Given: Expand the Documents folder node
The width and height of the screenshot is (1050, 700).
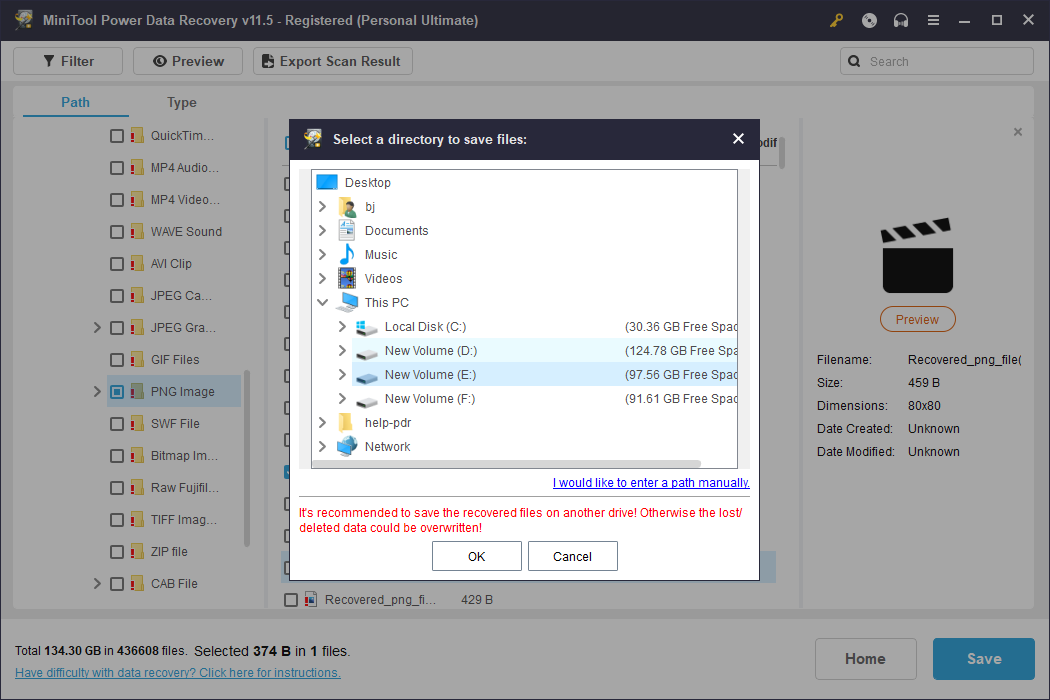Looking at the screenshot, I should (323, 230).
